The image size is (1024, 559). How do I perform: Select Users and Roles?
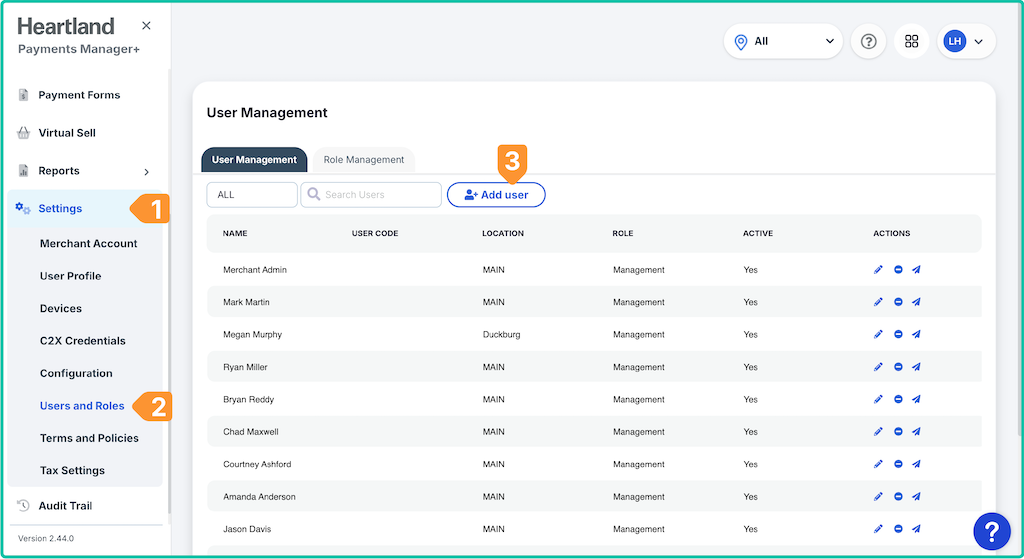point(82,406)
